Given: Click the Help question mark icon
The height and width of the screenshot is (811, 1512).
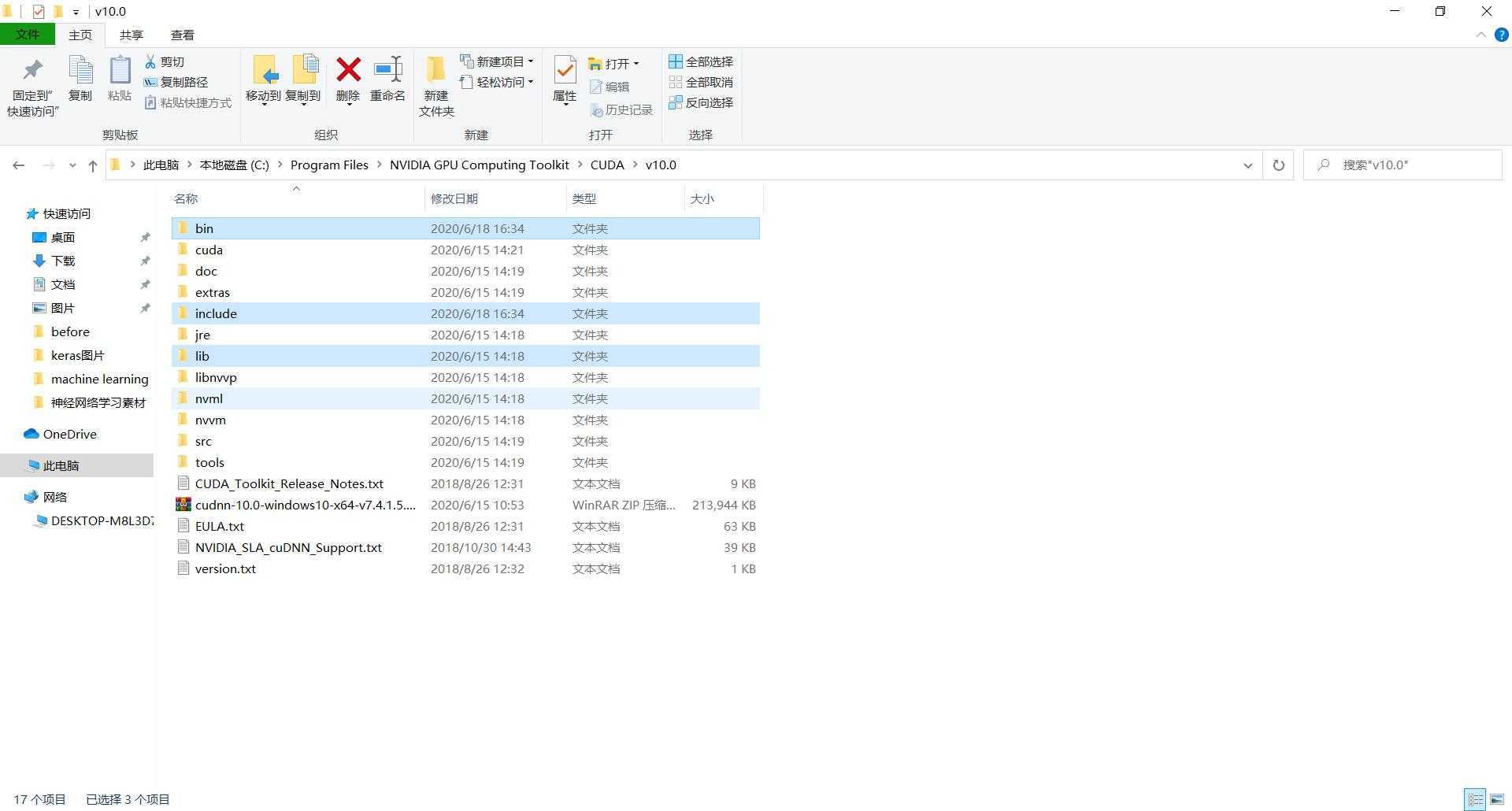Looking at the screenshot, I should [x=1501, y=35].
